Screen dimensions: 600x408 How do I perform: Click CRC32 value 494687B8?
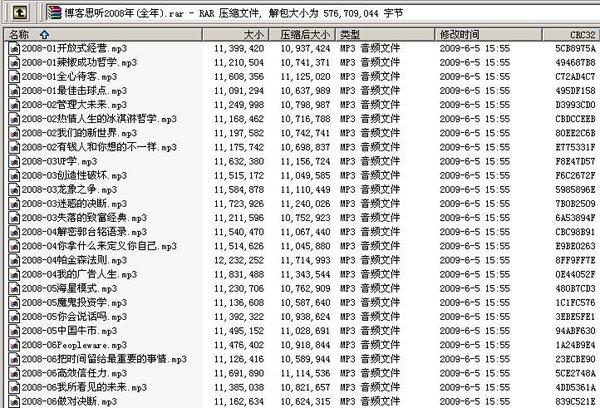coord(576,63)
